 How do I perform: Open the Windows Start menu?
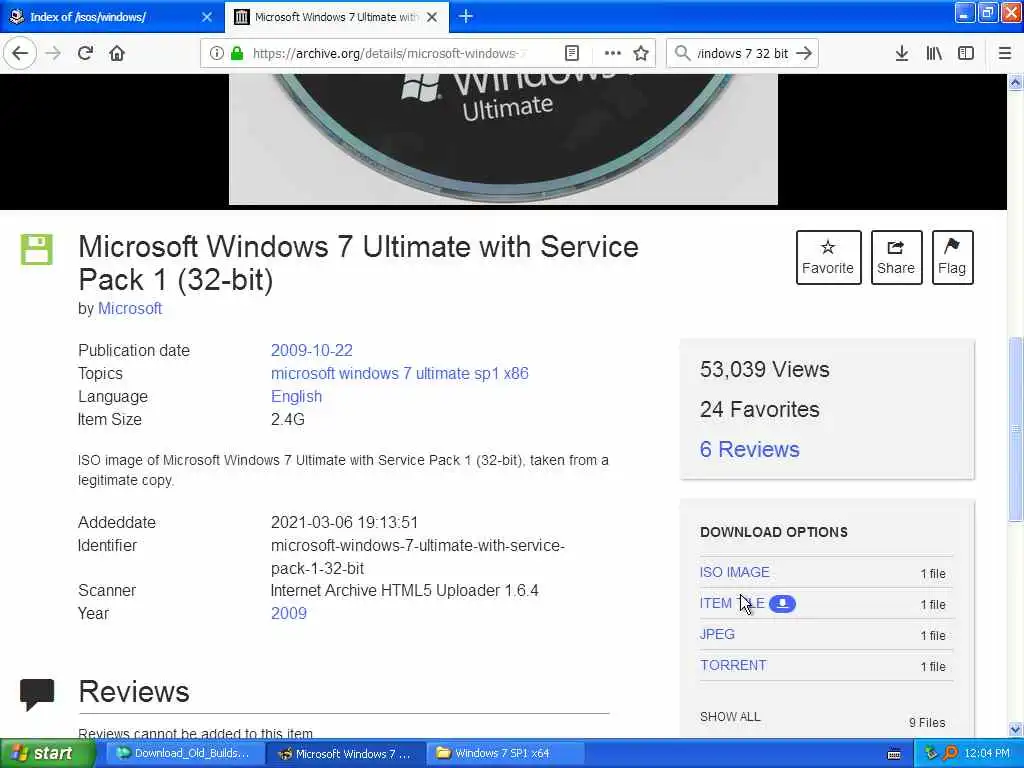click(46, 753)
